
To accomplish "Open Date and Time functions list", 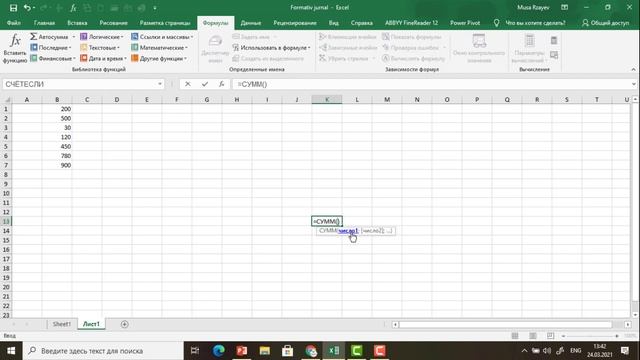I will [103, 58].
